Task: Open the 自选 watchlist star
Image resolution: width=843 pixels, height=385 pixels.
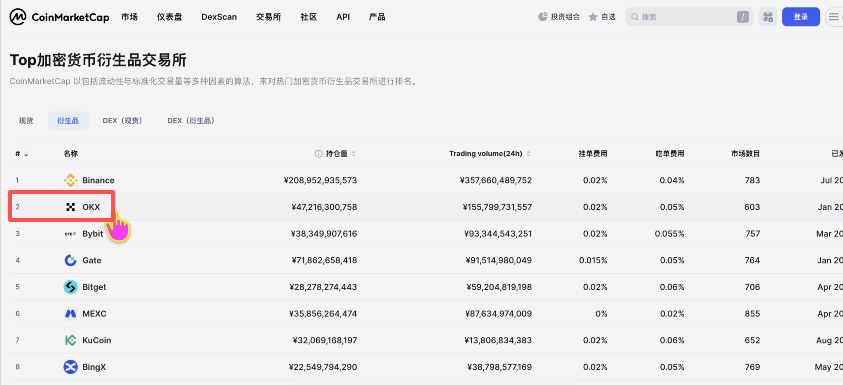Action: [x=593, y=17]
